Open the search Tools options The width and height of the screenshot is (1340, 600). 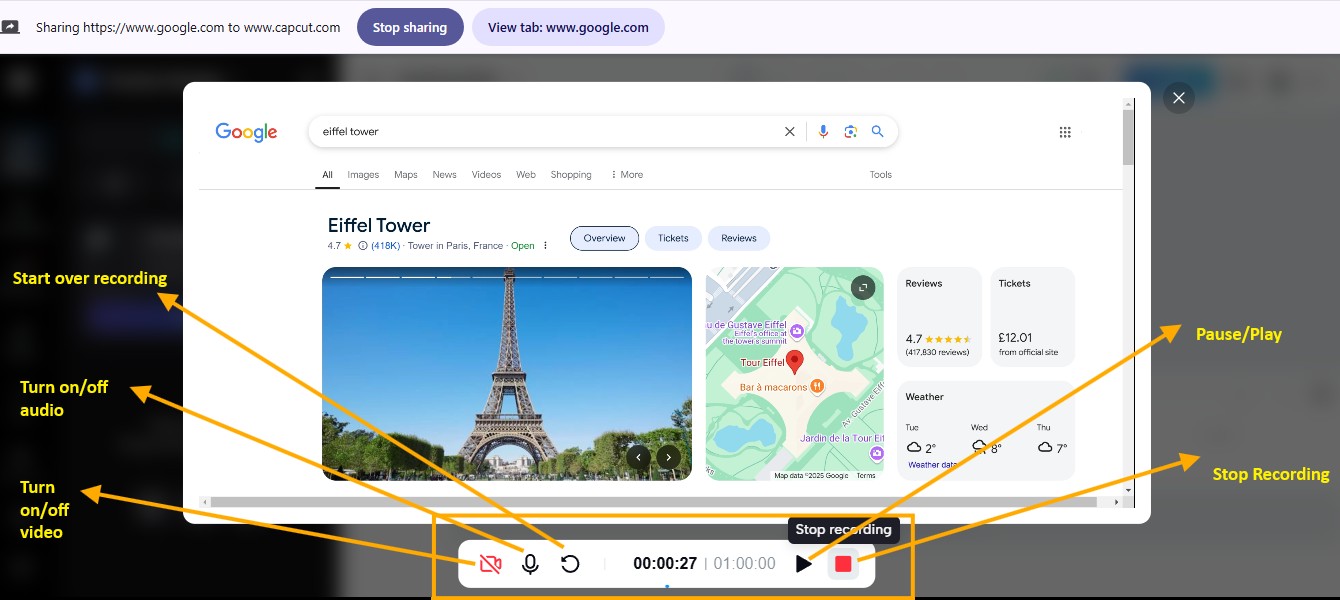881,175
